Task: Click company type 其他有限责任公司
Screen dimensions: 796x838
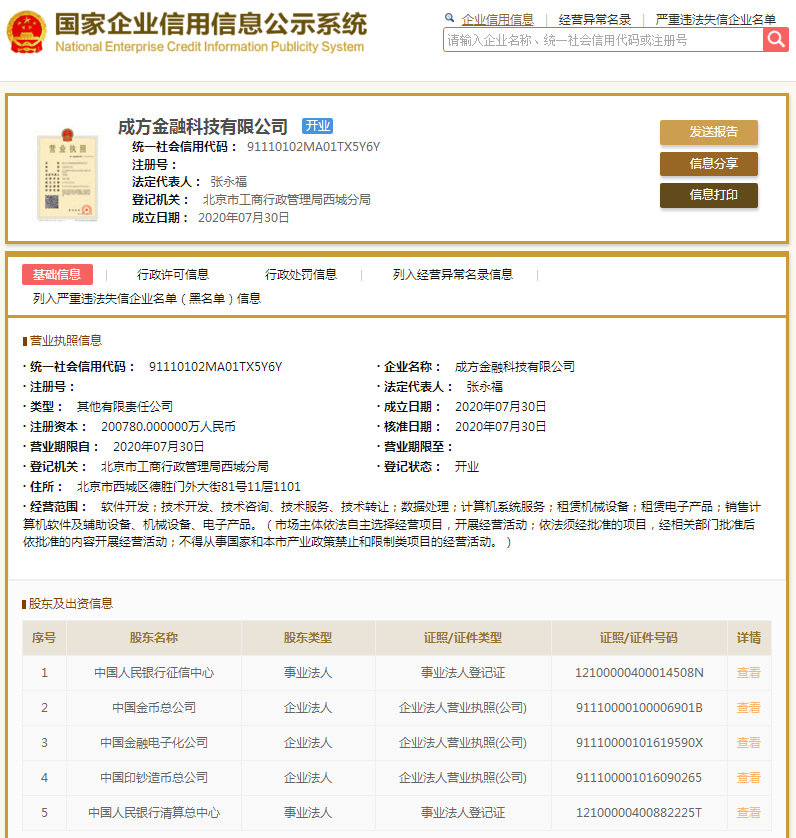Action: (x=125, y=407)
